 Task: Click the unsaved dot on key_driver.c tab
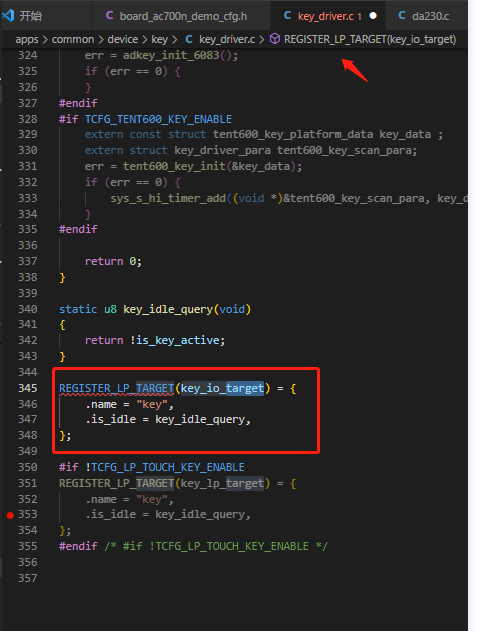click(373, 16)
